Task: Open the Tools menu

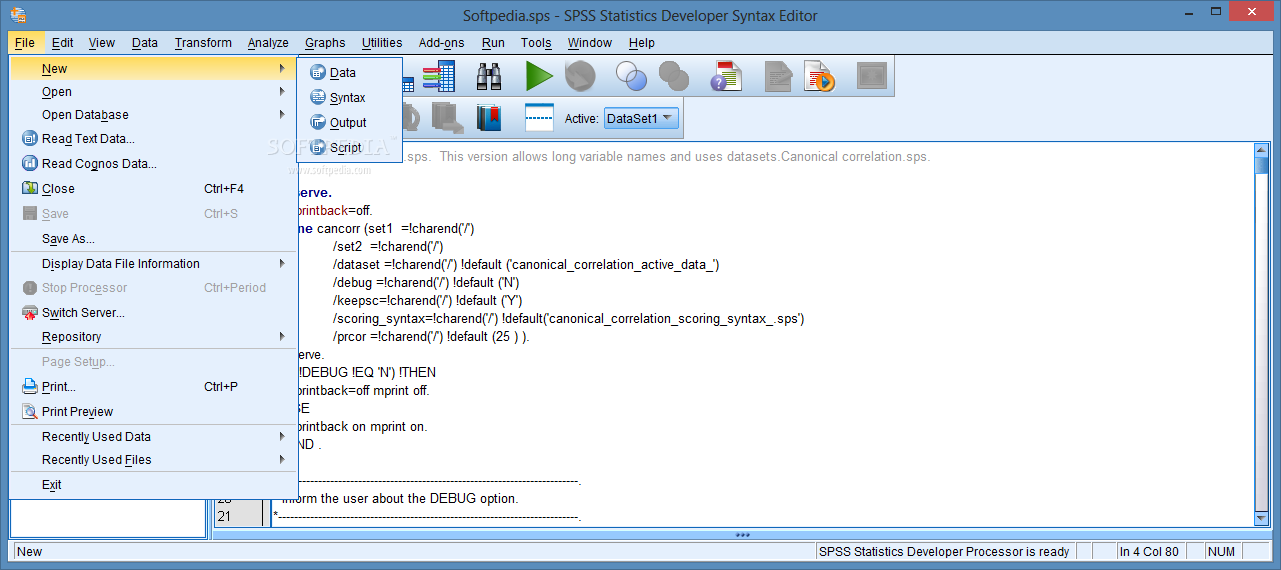Action: (536, 42)
